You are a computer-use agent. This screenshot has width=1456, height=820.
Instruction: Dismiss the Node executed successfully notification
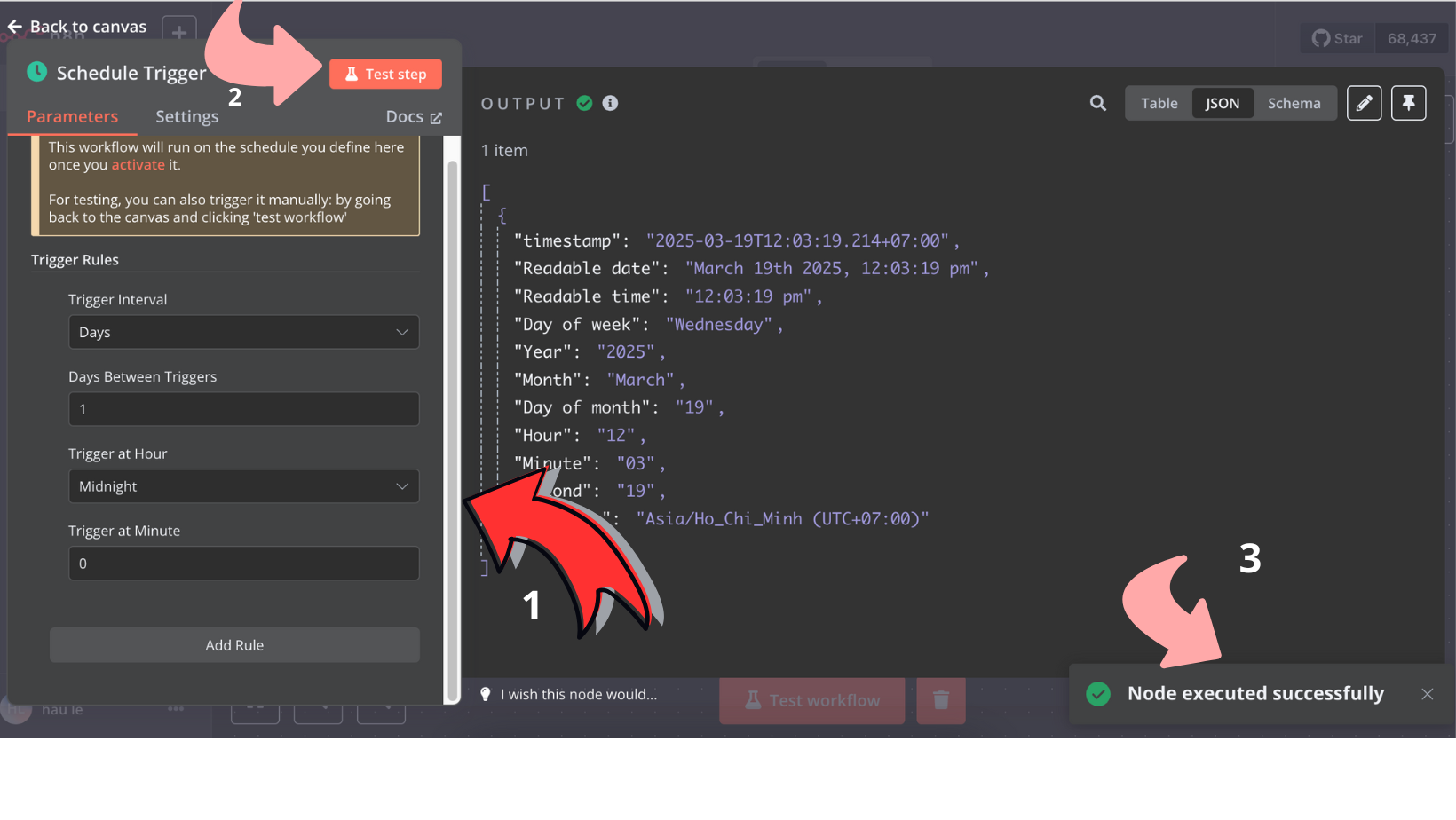tap(1427, 694)
